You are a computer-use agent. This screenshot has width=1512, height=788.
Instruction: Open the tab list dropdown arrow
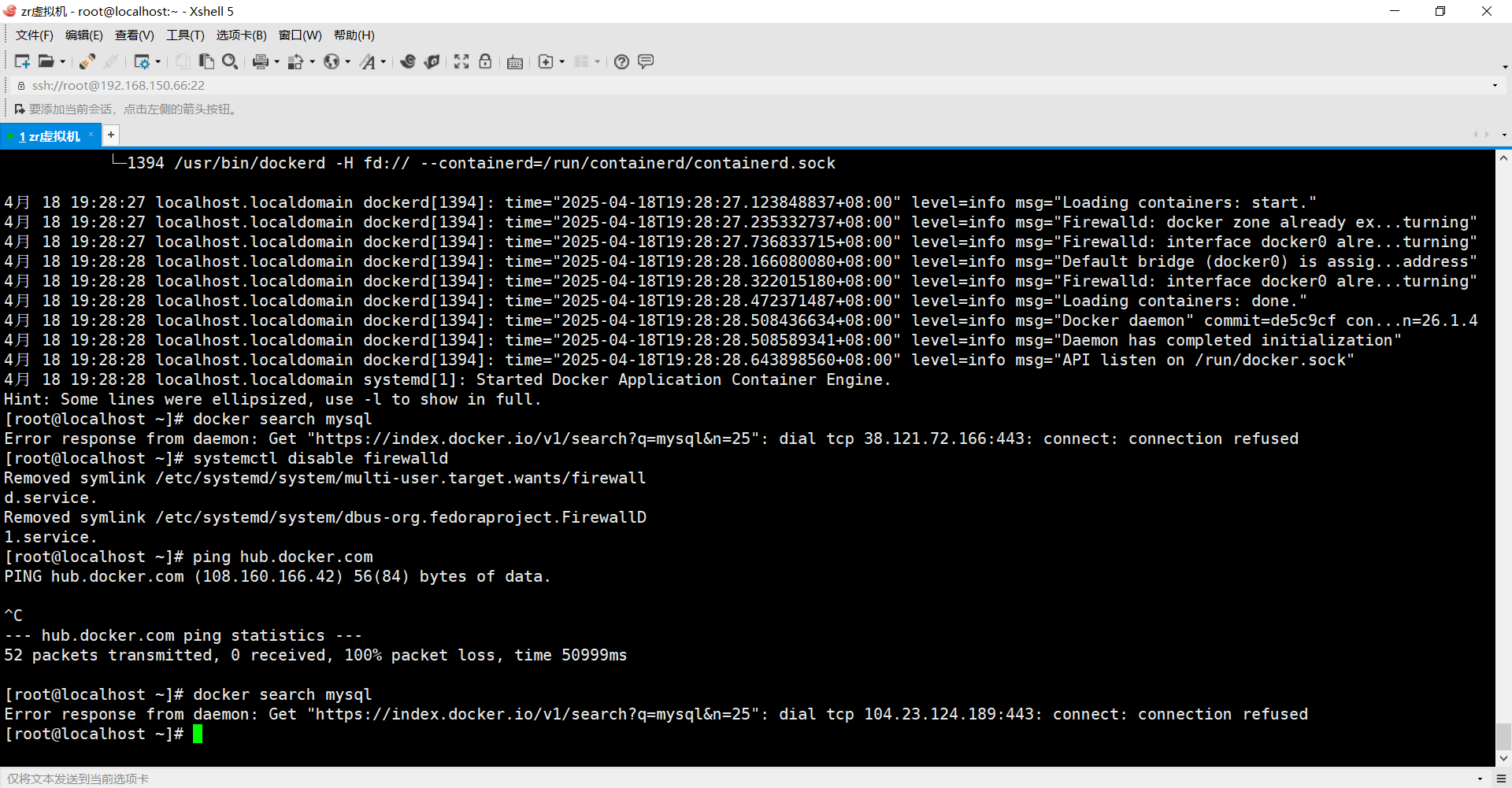[1504, 135]
